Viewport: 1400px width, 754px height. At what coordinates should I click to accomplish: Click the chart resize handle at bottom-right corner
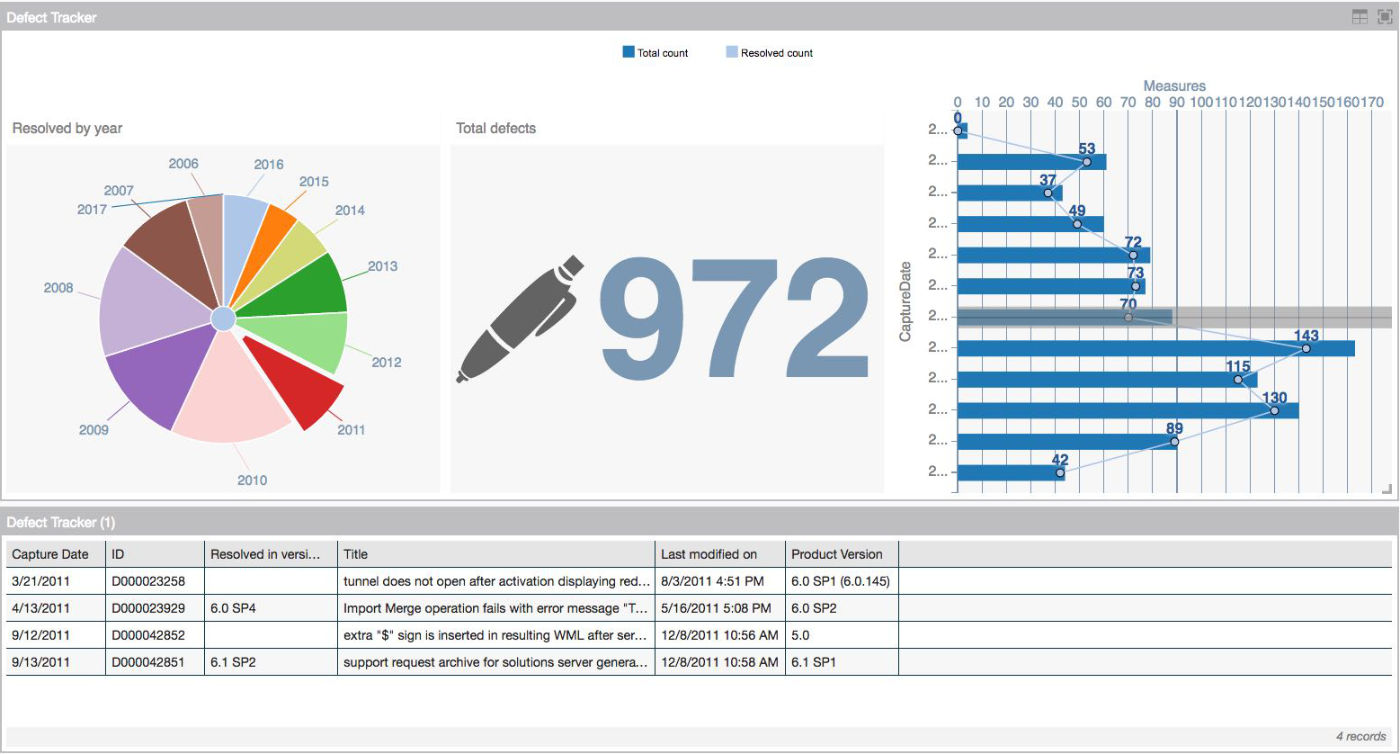click(1386, 488)
